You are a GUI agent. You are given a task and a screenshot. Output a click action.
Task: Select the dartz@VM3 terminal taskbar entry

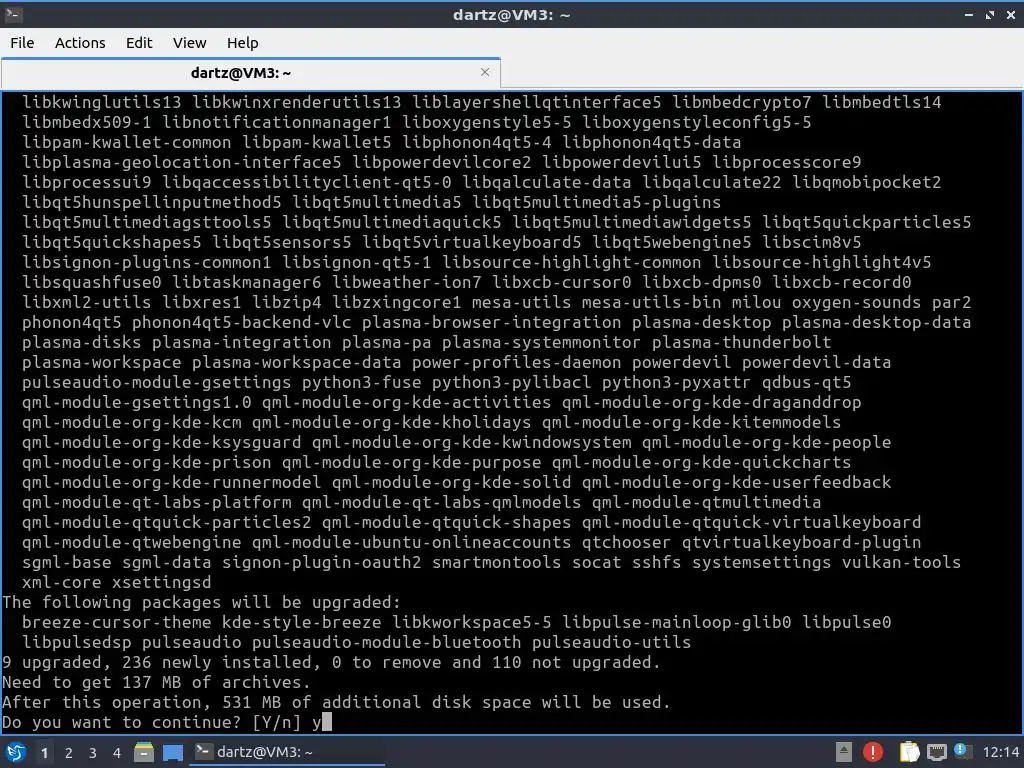(x=287, y=752)
